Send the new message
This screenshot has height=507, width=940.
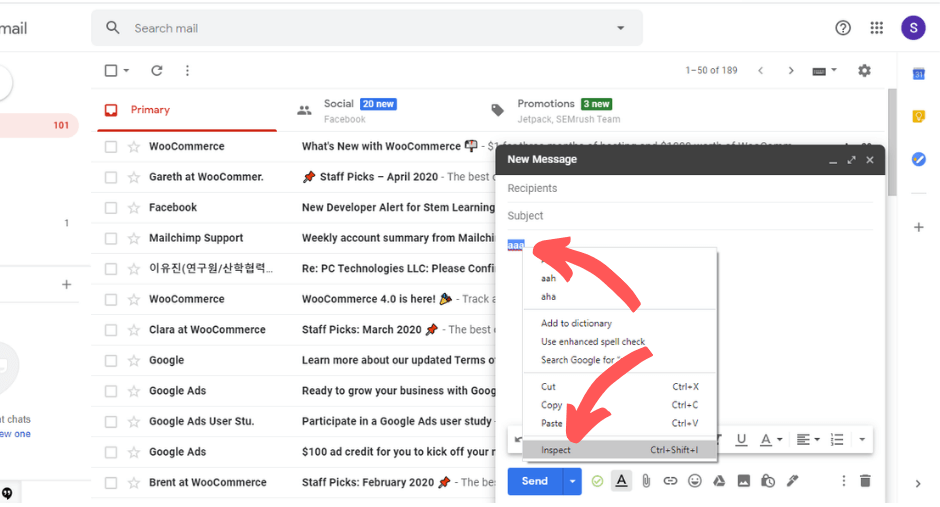[535, 481]
